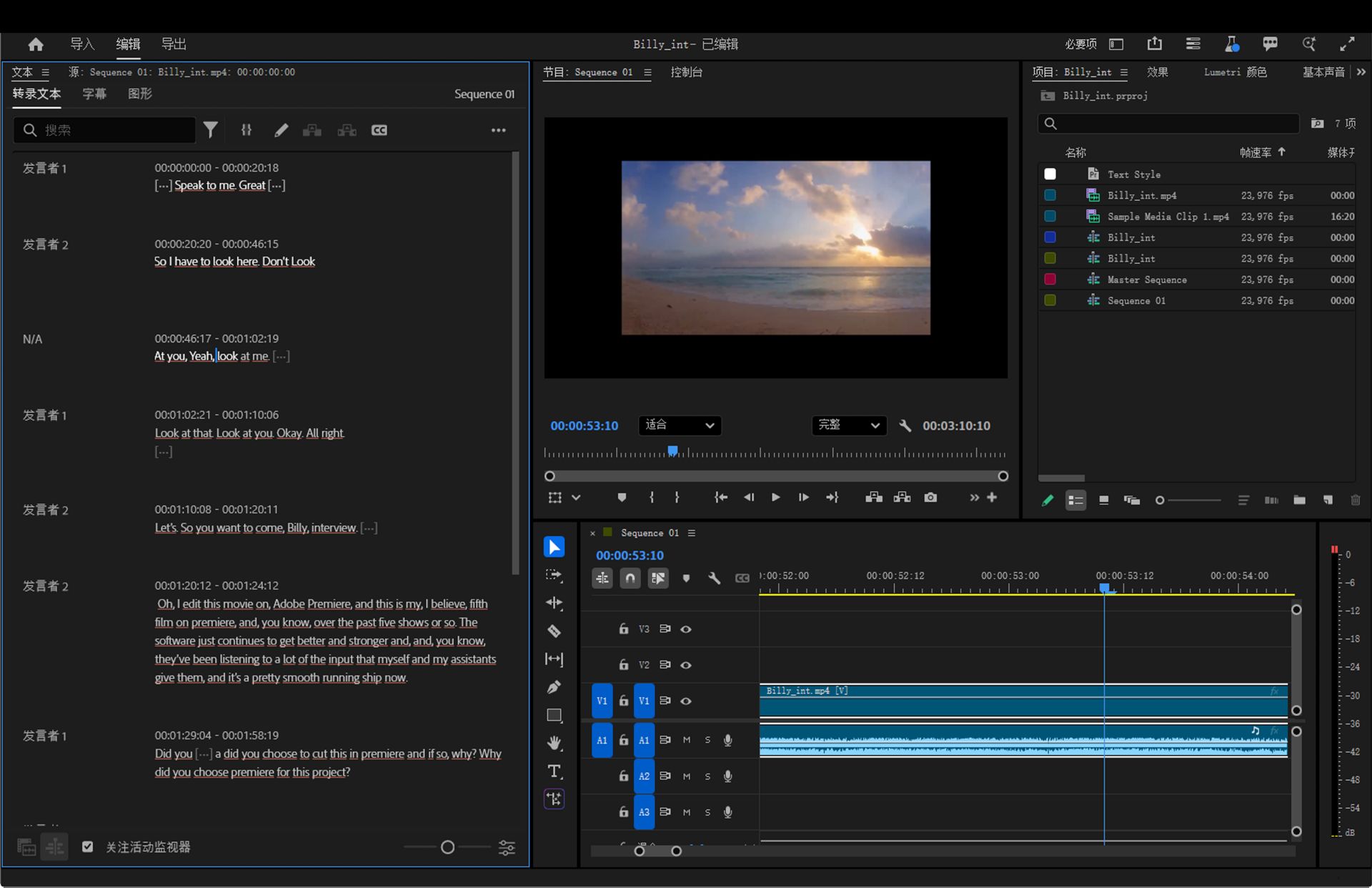
Task: Select the Hand tool
Action: [554, 743]
